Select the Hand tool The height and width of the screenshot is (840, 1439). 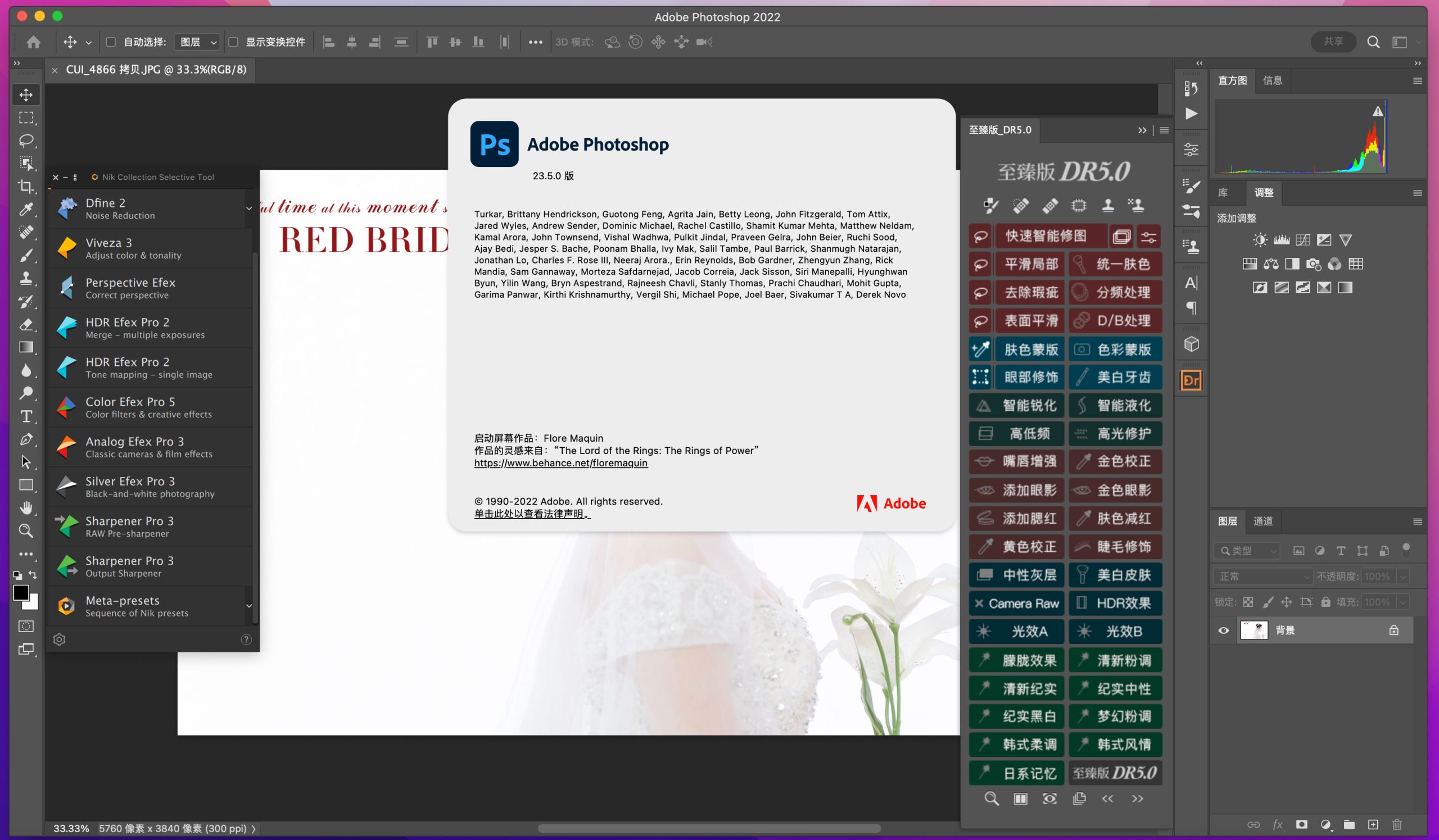click(26, 508)
